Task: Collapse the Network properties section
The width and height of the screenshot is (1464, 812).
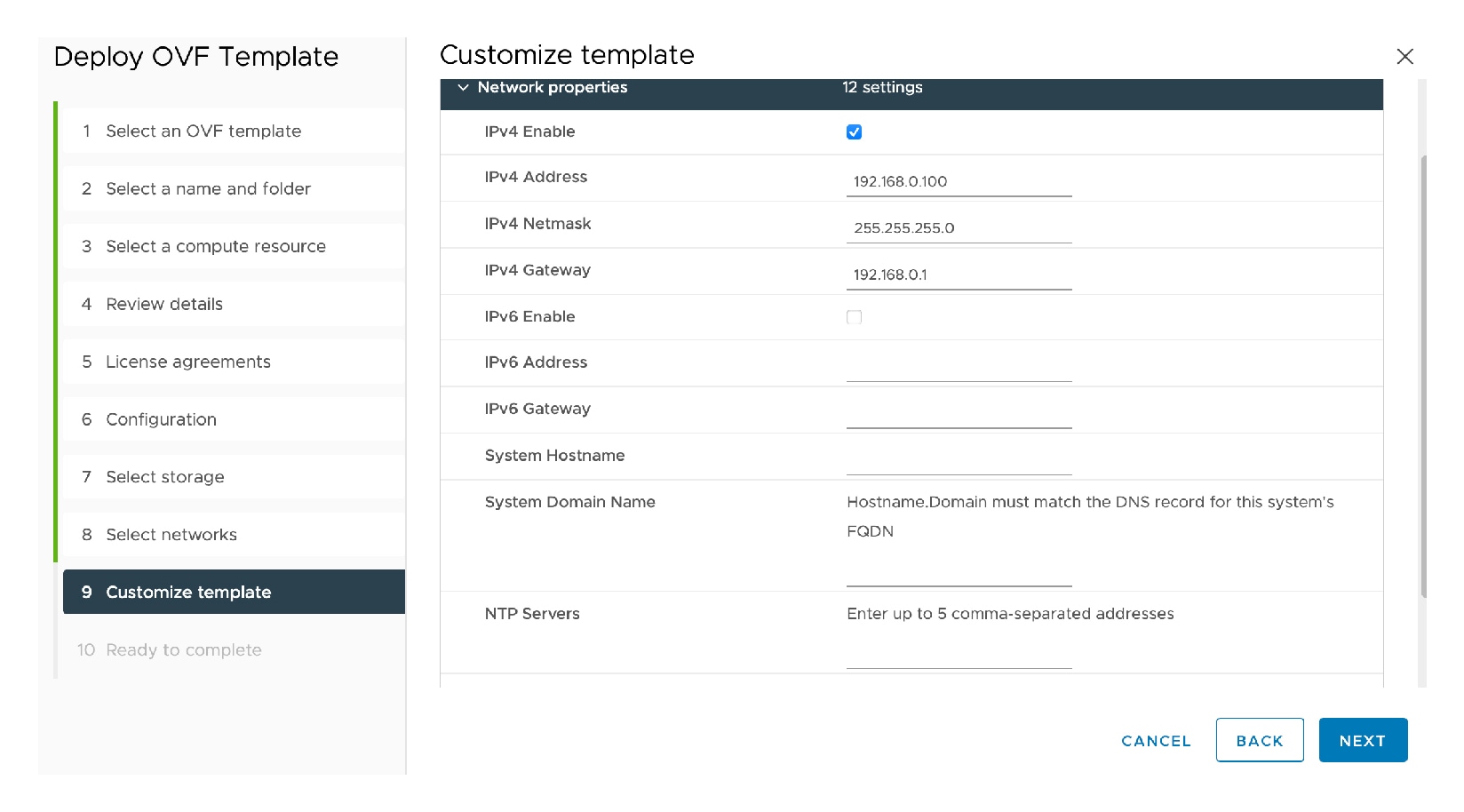Action: [x=463, y=88]
